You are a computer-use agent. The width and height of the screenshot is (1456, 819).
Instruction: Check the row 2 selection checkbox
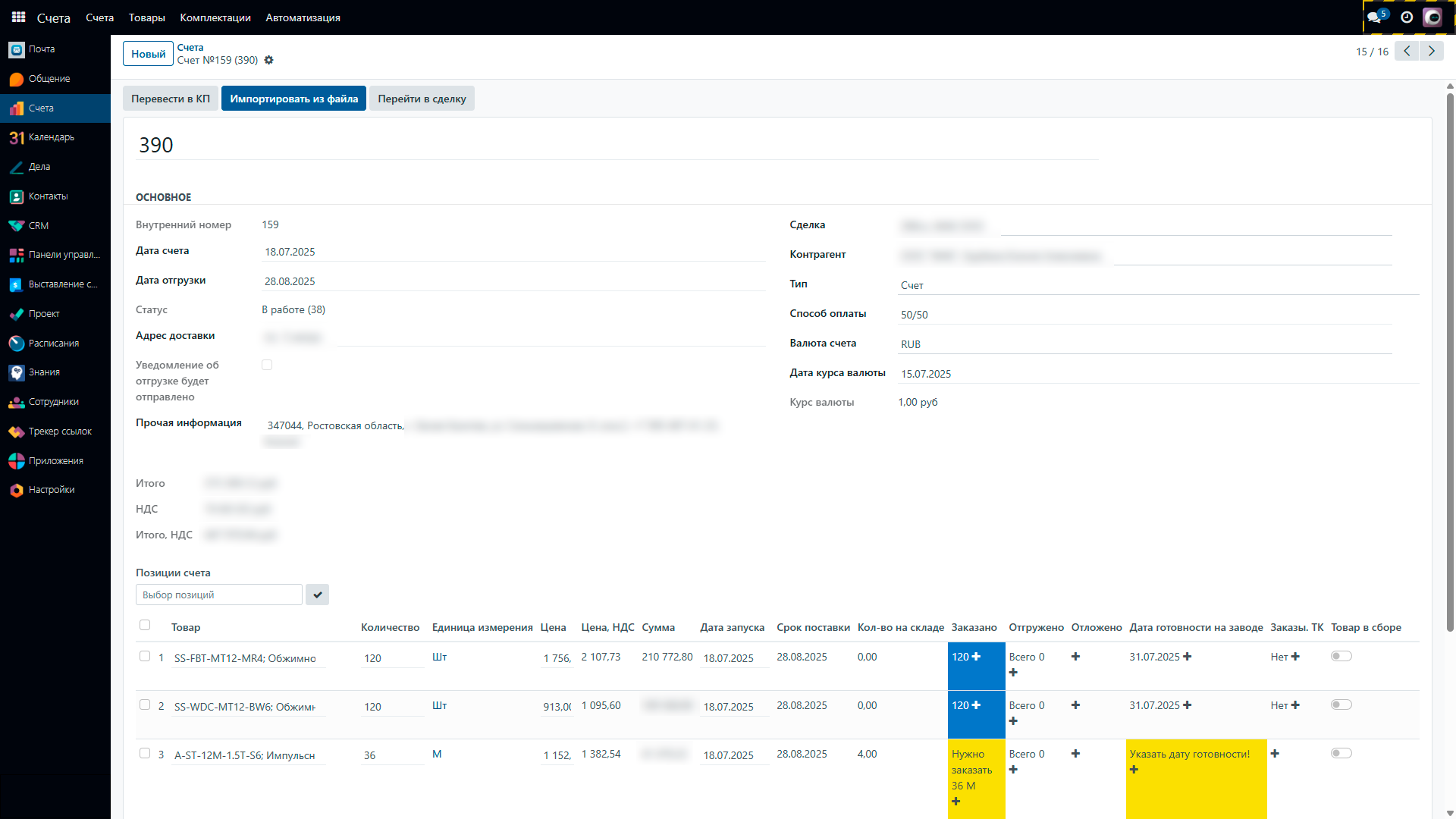coord(145,705)
